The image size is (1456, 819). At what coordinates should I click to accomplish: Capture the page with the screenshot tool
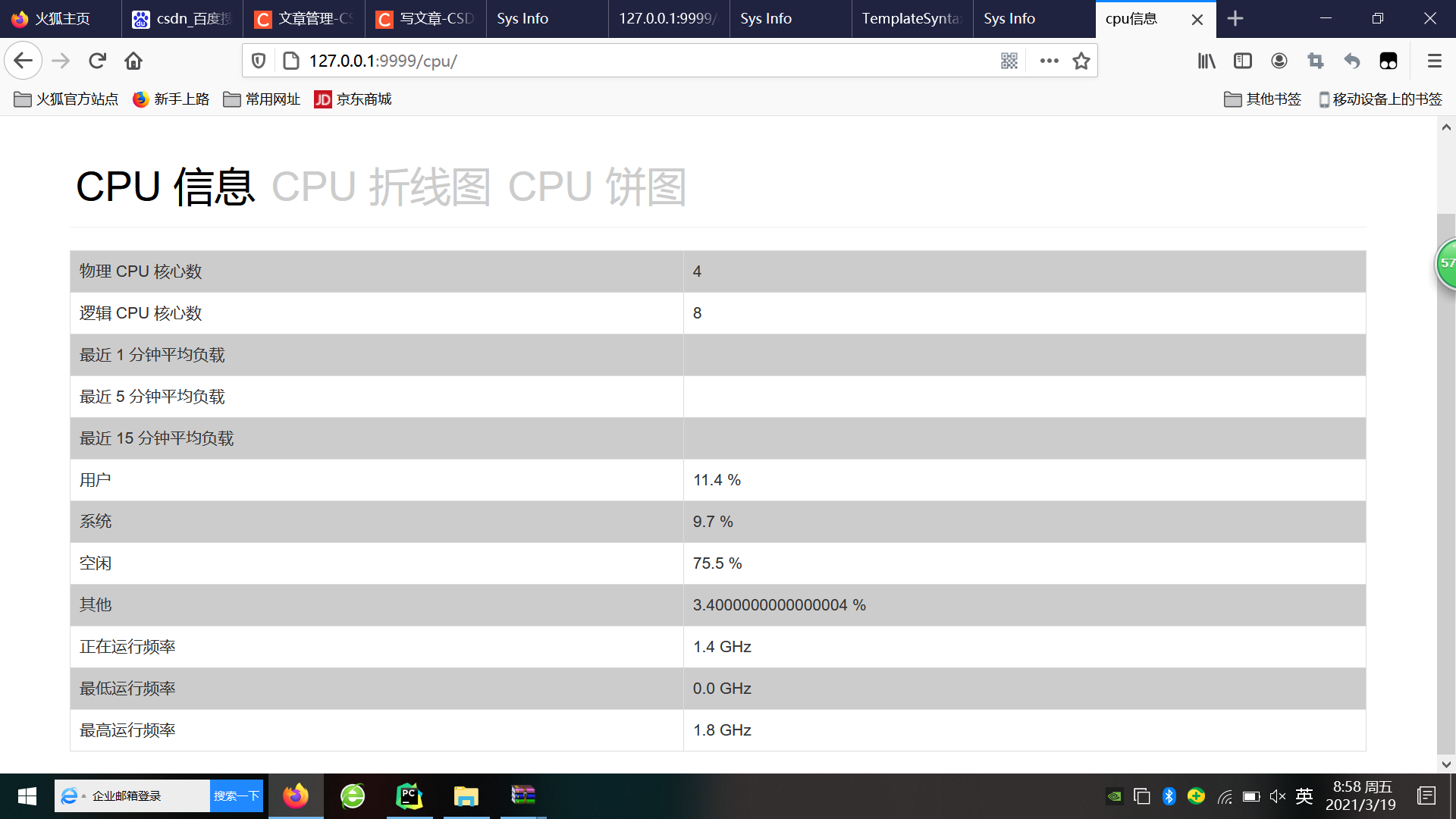1316,61
